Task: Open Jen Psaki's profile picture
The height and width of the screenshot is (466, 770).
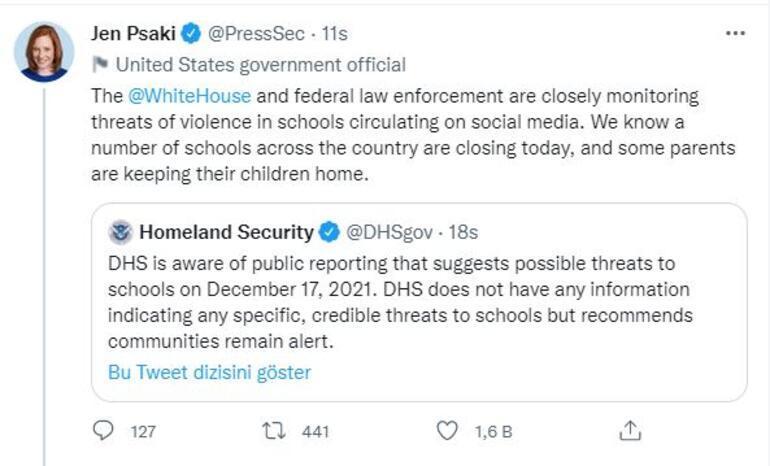Action: click(x=44, y=50)
